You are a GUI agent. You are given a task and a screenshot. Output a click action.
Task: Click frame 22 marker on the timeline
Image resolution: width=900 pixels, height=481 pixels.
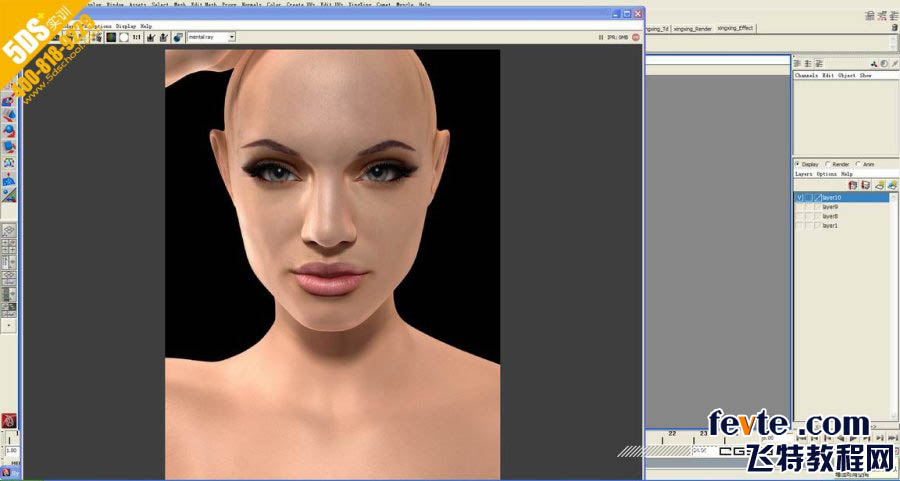pos(672,433)
